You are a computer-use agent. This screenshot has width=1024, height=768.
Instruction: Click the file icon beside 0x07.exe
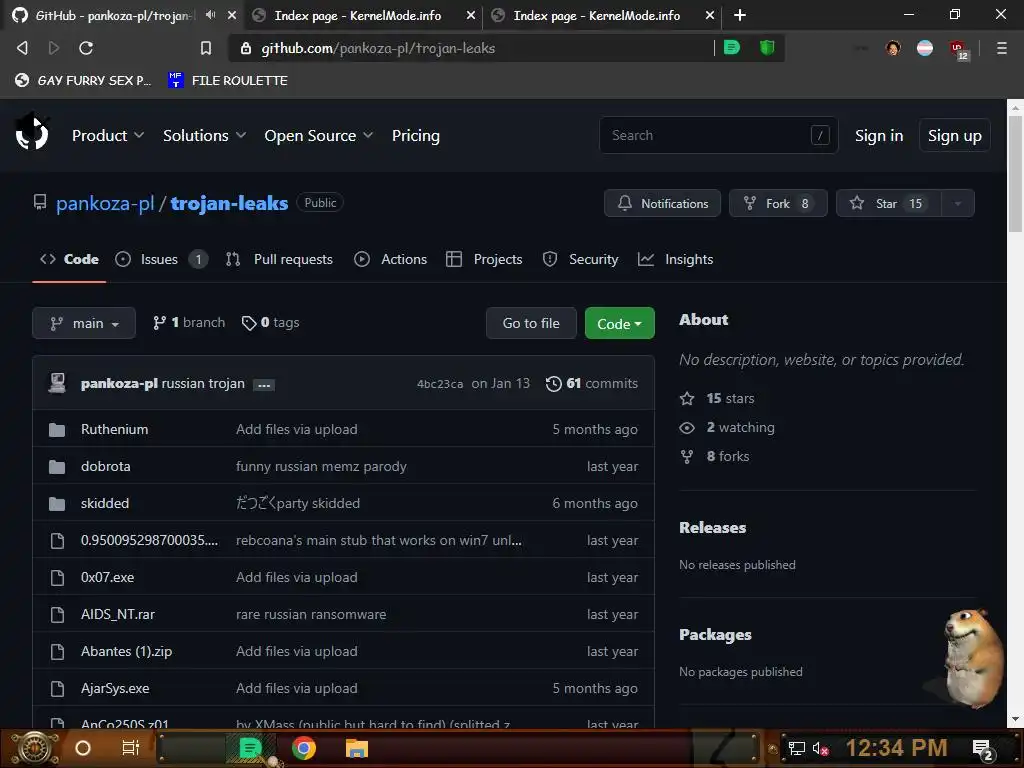[57, 577]
